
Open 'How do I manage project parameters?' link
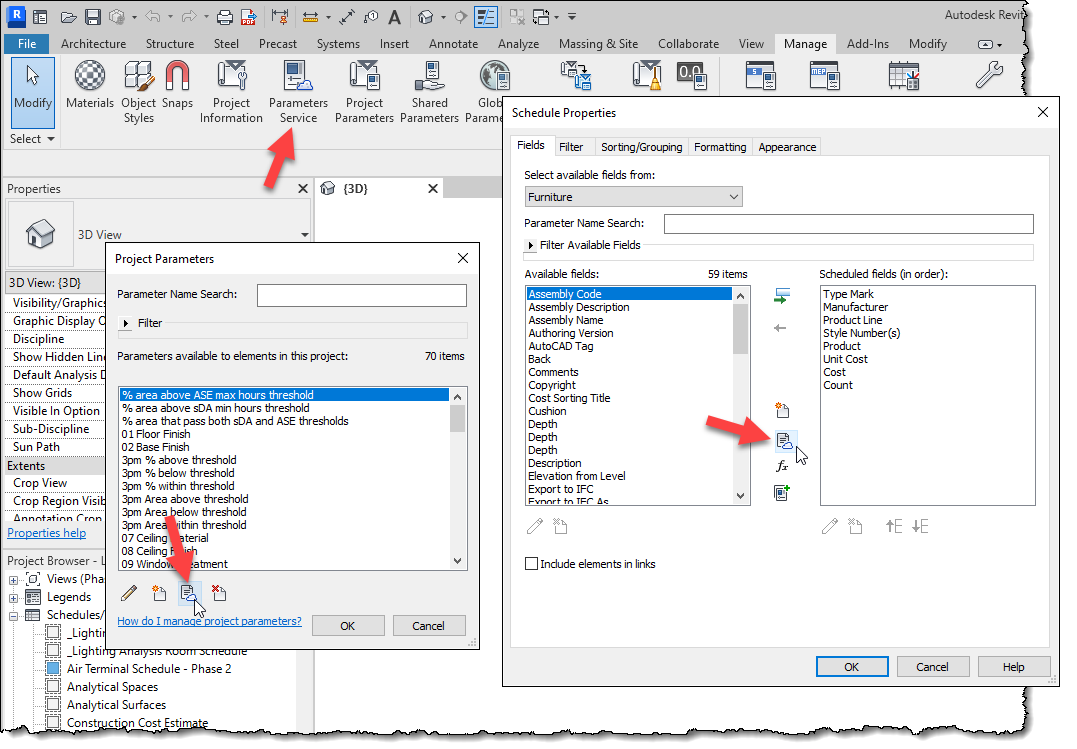pyautogui.click(x=209, y=621)
